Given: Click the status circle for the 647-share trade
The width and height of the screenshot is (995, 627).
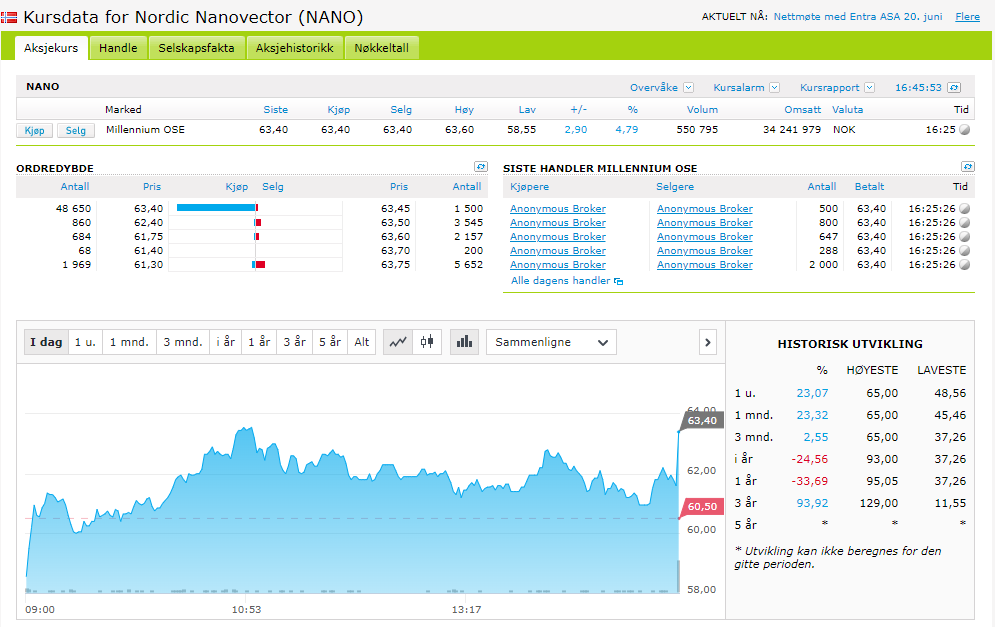Looking at the screenshot, I should pyautogui.click(x=965, y=236).
